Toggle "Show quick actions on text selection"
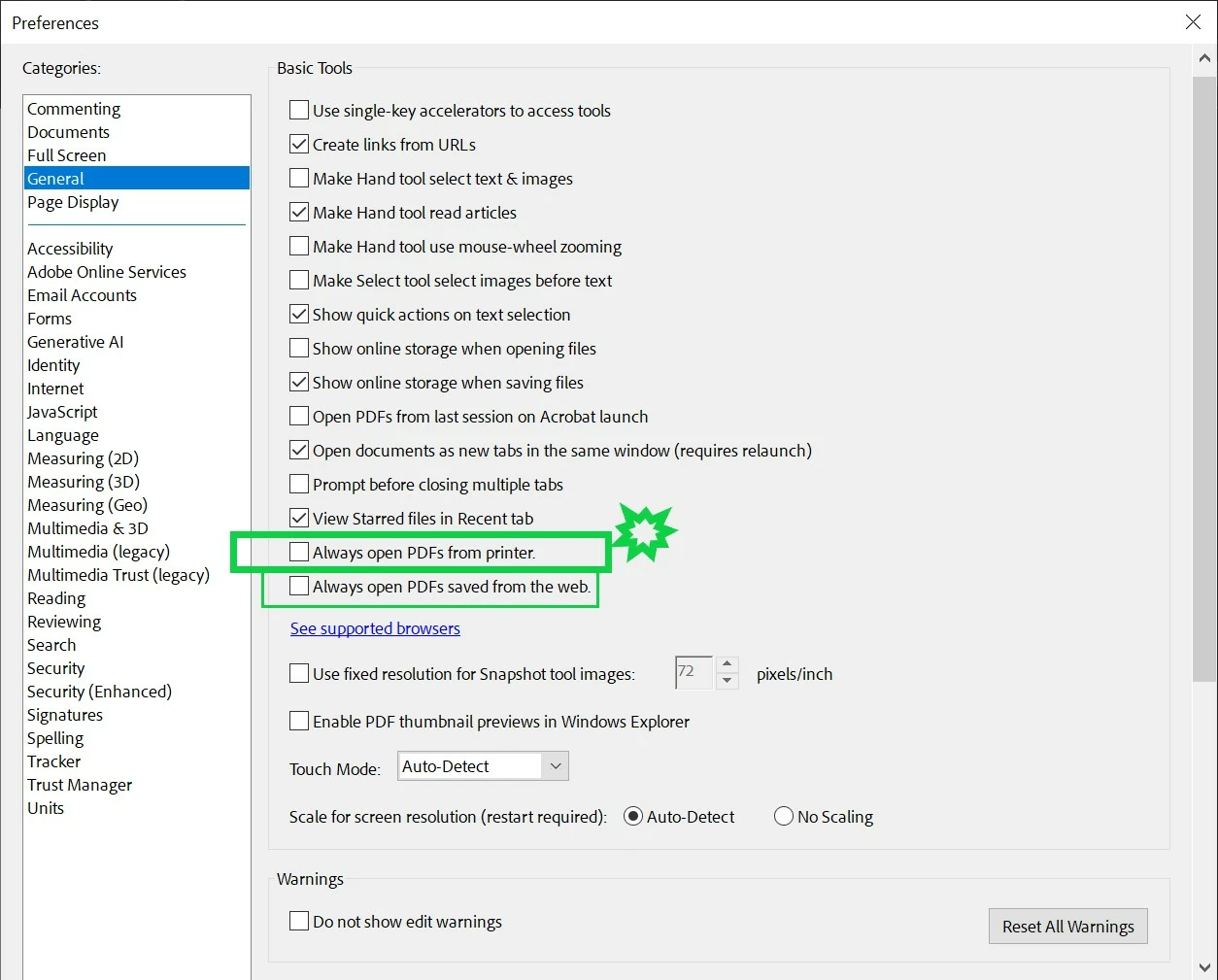This screenshot has height=980, width=1218. click(x=298, y=314)
